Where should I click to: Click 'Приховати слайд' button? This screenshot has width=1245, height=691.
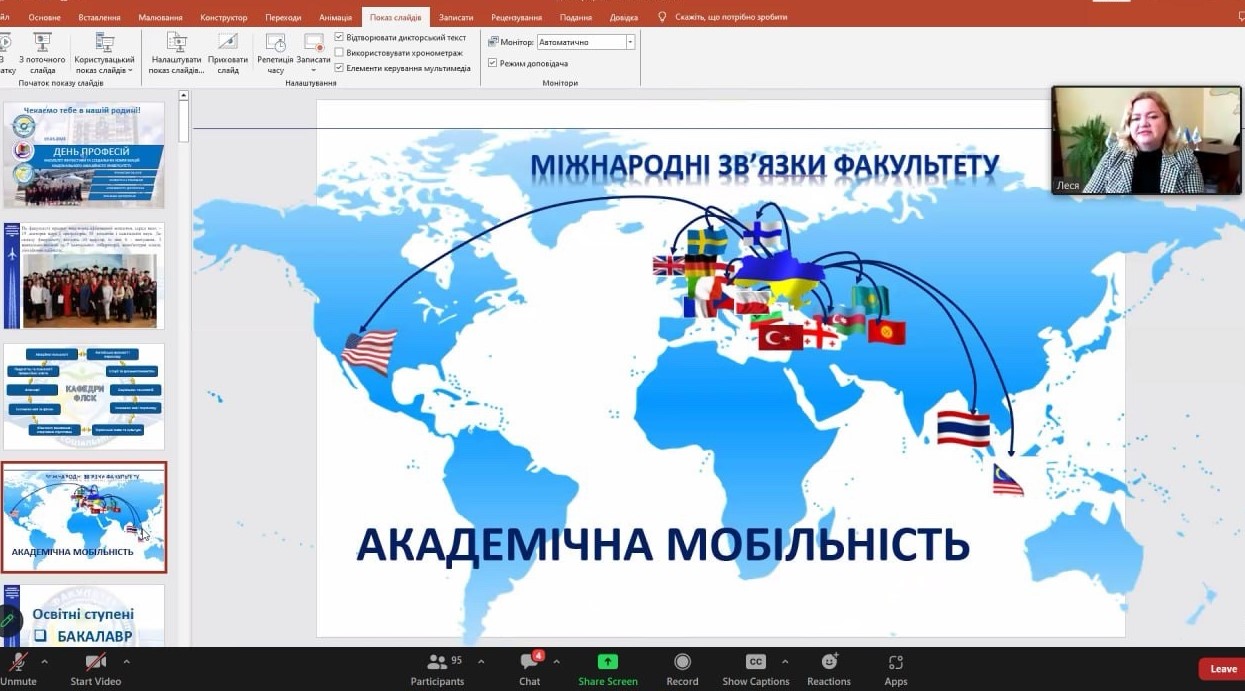point(228,53)
